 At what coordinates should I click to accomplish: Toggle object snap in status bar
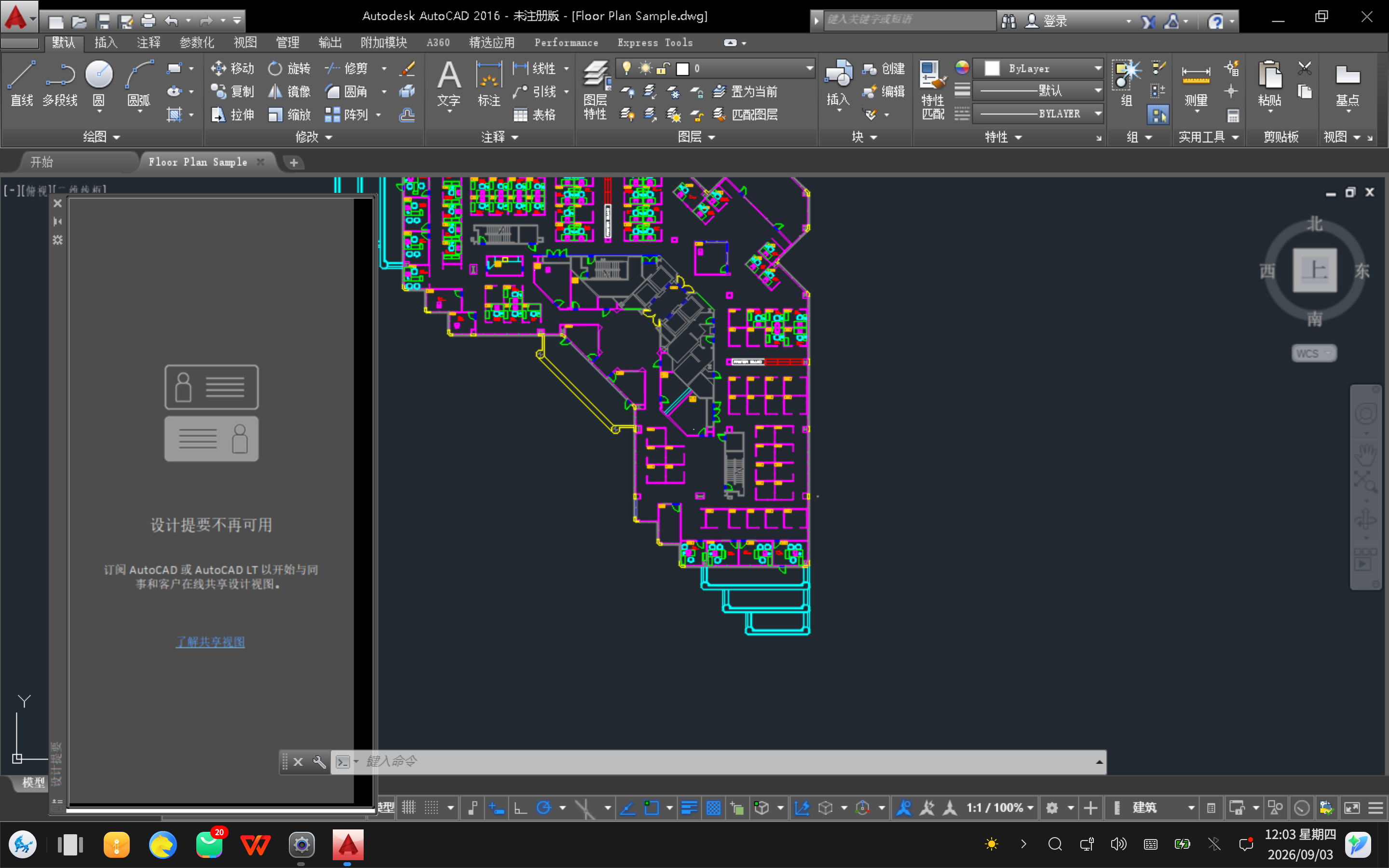pyautogui.click(x=652, y=808)
